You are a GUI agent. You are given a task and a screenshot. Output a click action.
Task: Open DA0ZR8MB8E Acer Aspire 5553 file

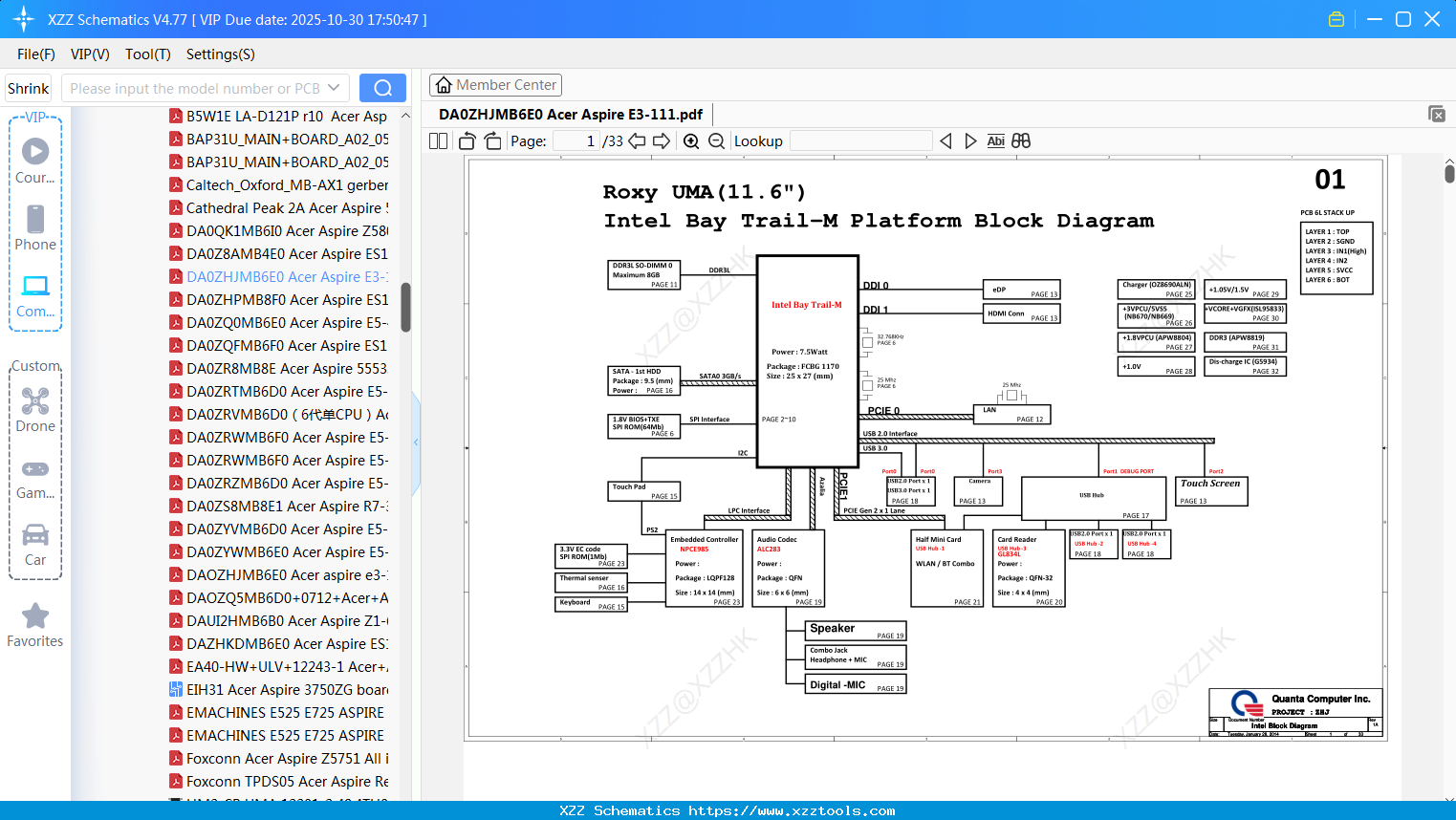(287, 369)
